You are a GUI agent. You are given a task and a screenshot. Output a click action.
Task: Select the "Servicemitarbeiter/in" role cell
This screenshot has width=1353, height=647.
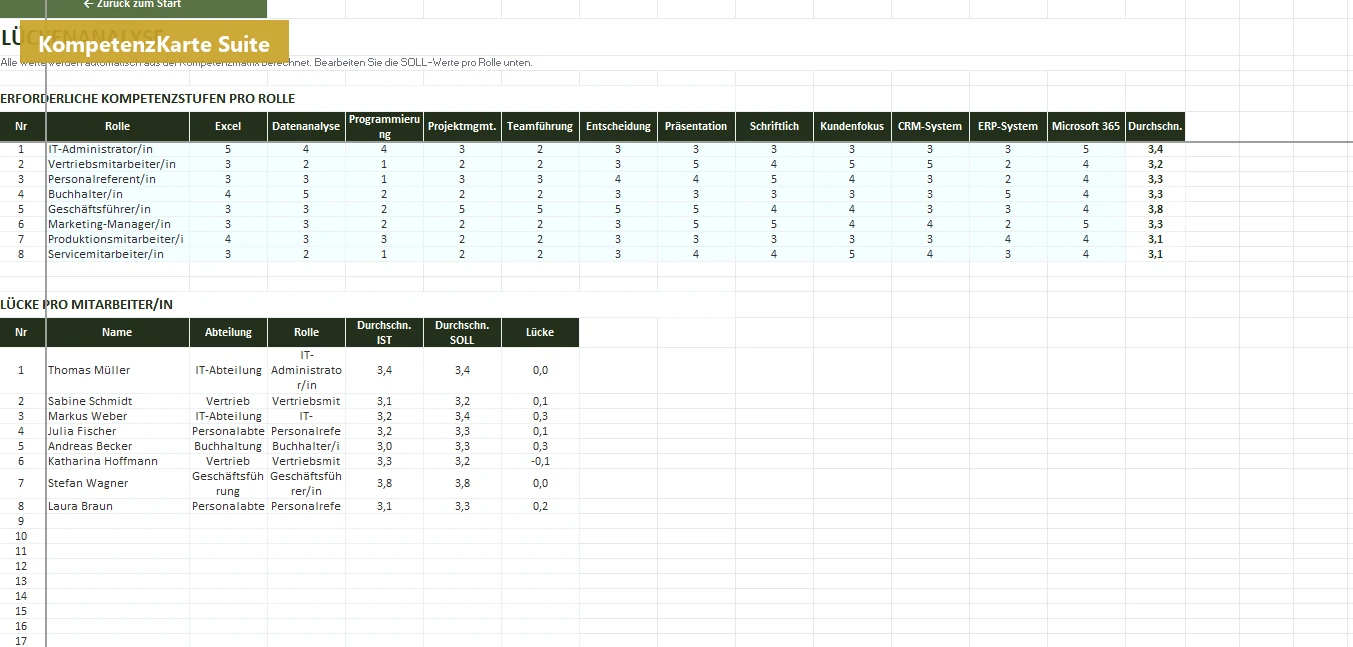click(x=118, y=254)
